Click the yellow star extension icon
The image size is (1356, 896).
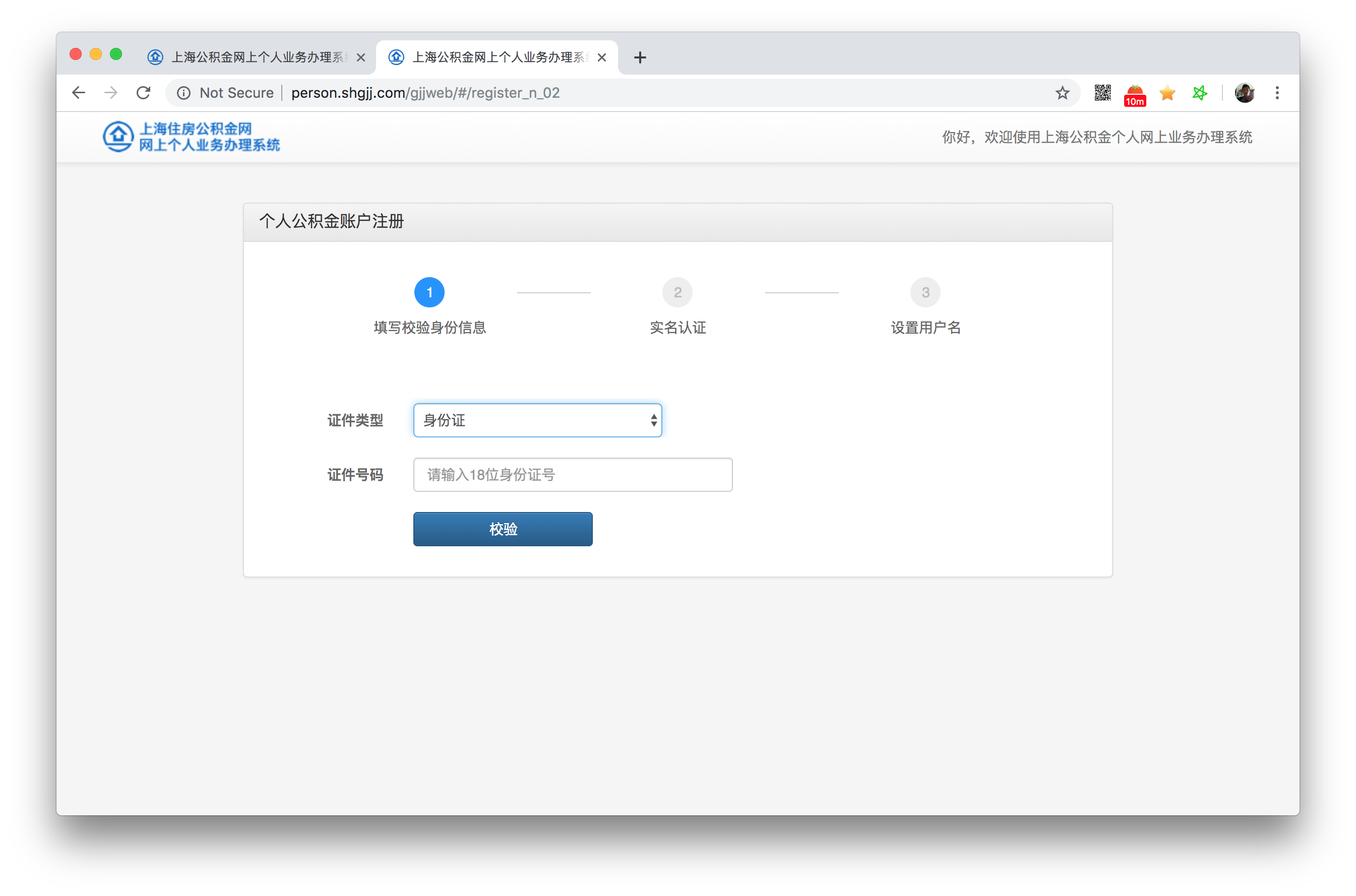[1167, 93]
